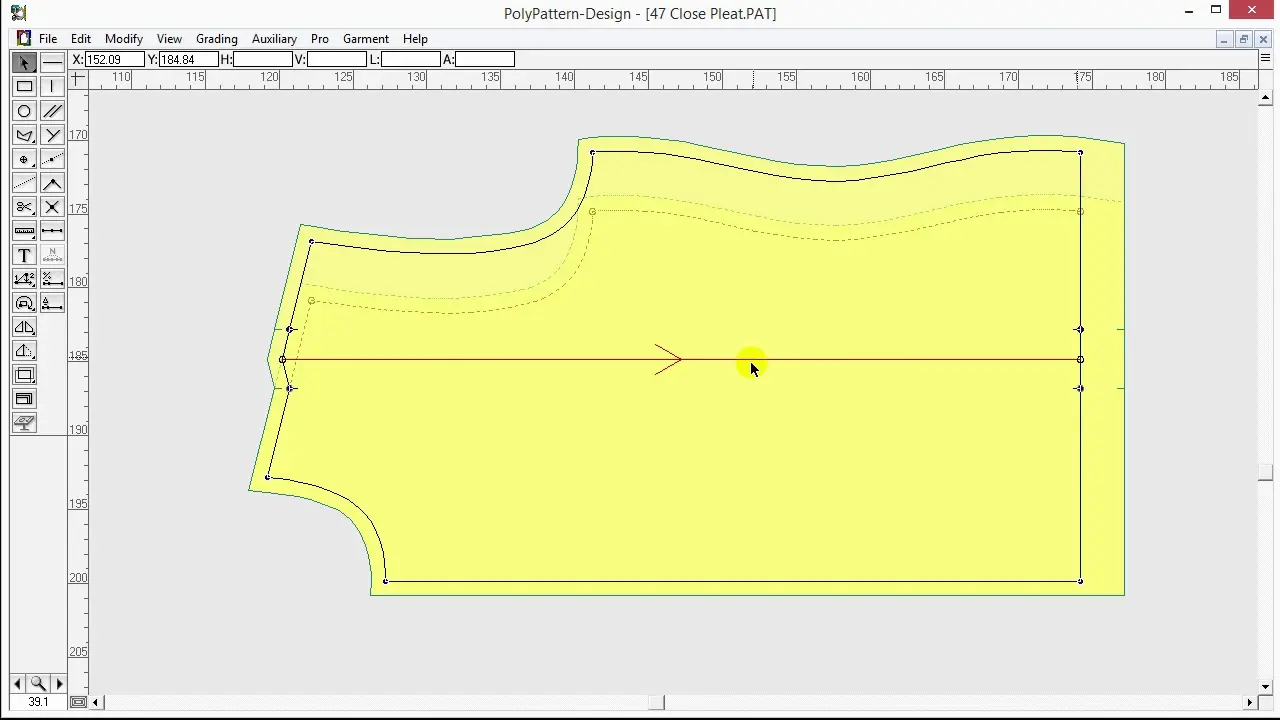1280x720 pixels.
Task: Toggle the plotter output tool
Action: (25, 423)
